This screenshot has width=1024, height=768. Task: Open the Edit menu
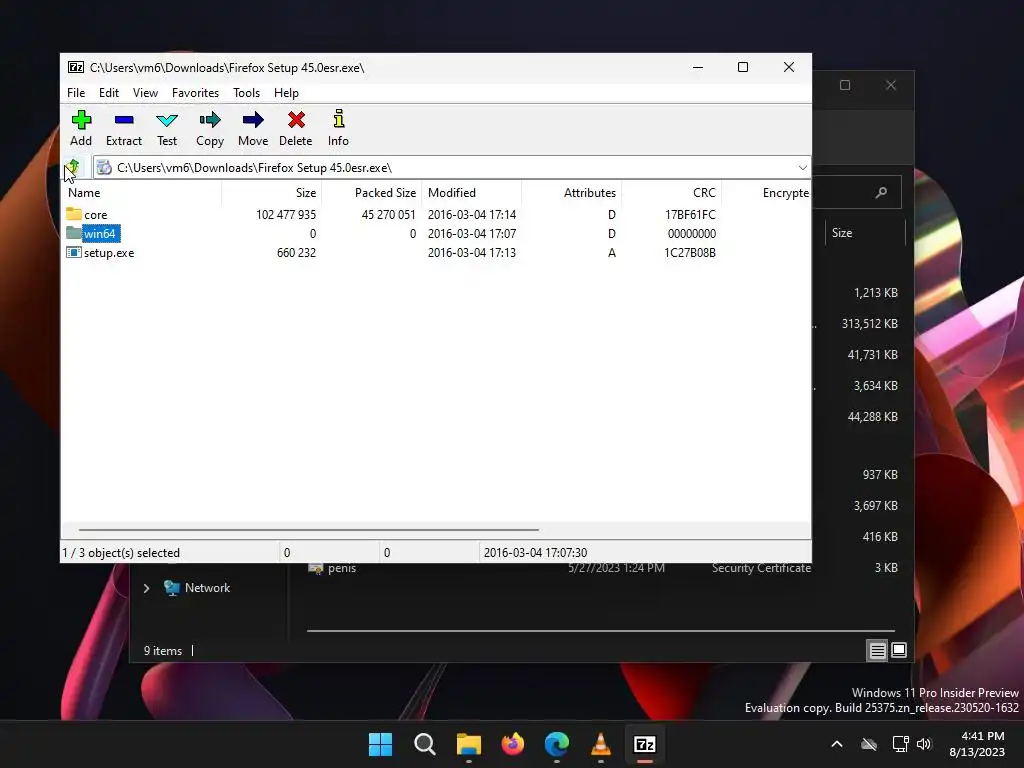pyautogui.click(x=108, y=93)
